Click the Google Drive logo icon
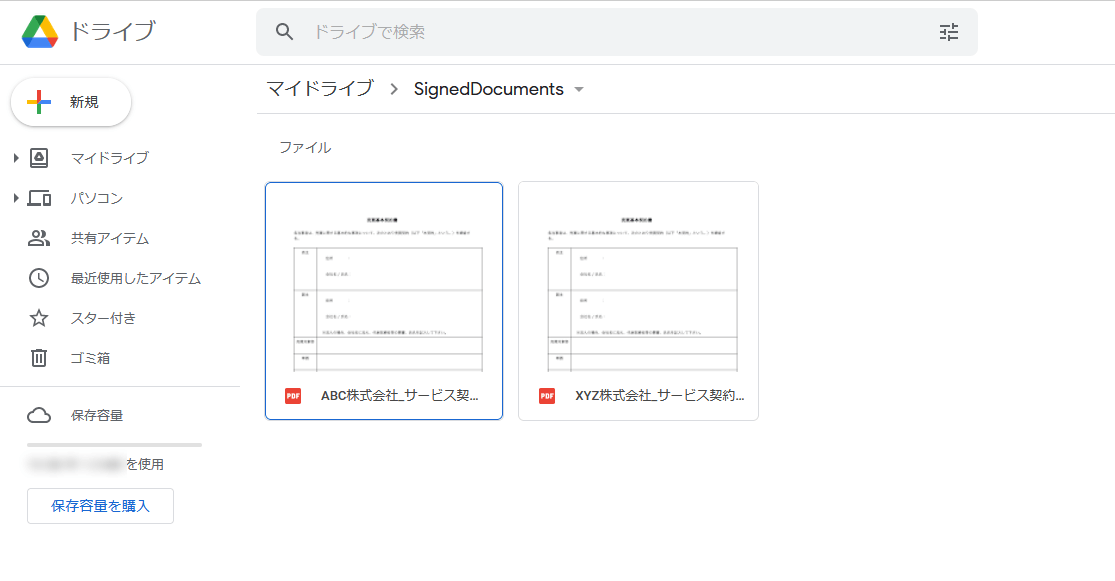Viewport: 1115px width, 581px height. point(40,32)
